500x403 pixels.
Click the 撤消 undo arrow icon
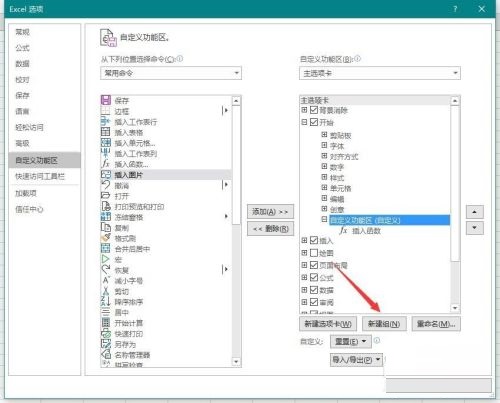(x=106, y=185)
